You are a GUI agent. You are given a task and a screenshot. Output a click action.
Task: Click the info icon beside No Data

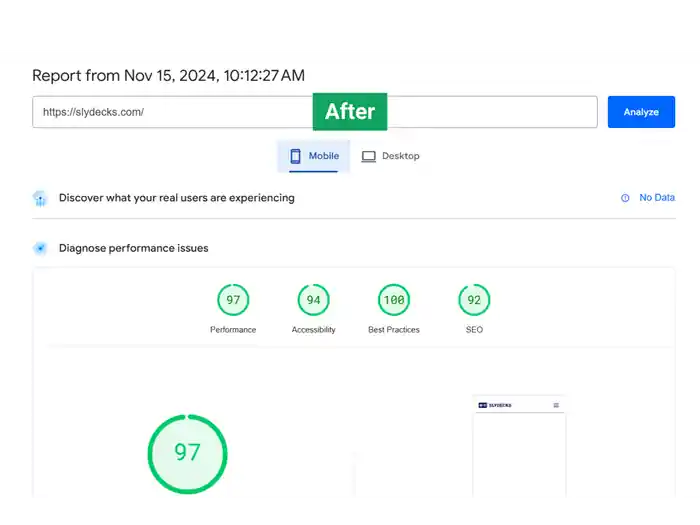(x=625, y=198)
